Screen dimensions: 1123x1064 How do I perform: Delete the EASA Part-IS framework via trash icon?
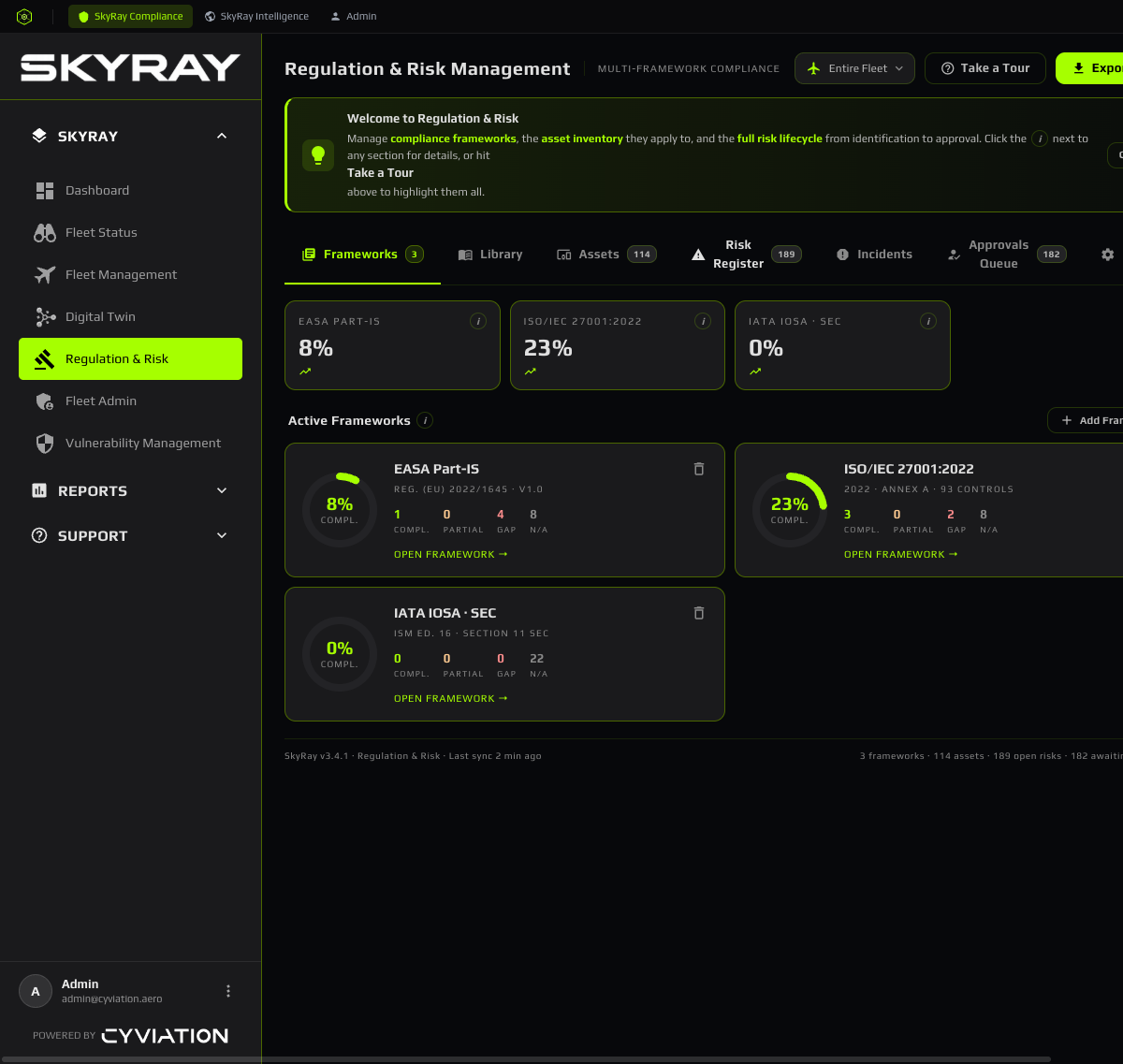(698, 469)
